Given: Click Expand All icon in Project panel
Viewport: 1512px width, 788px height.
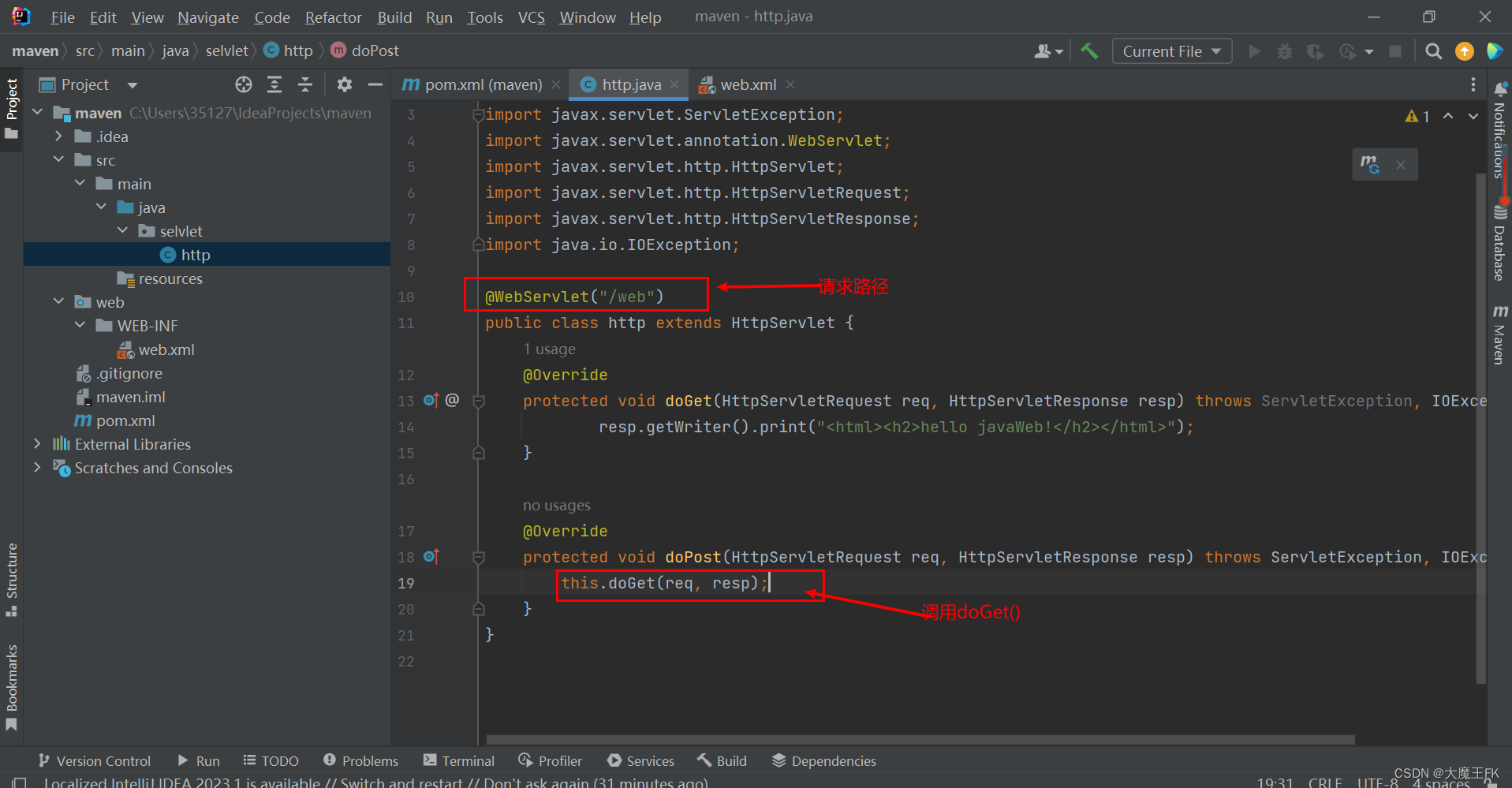Looking at the screenshot, I should point(274,84).
